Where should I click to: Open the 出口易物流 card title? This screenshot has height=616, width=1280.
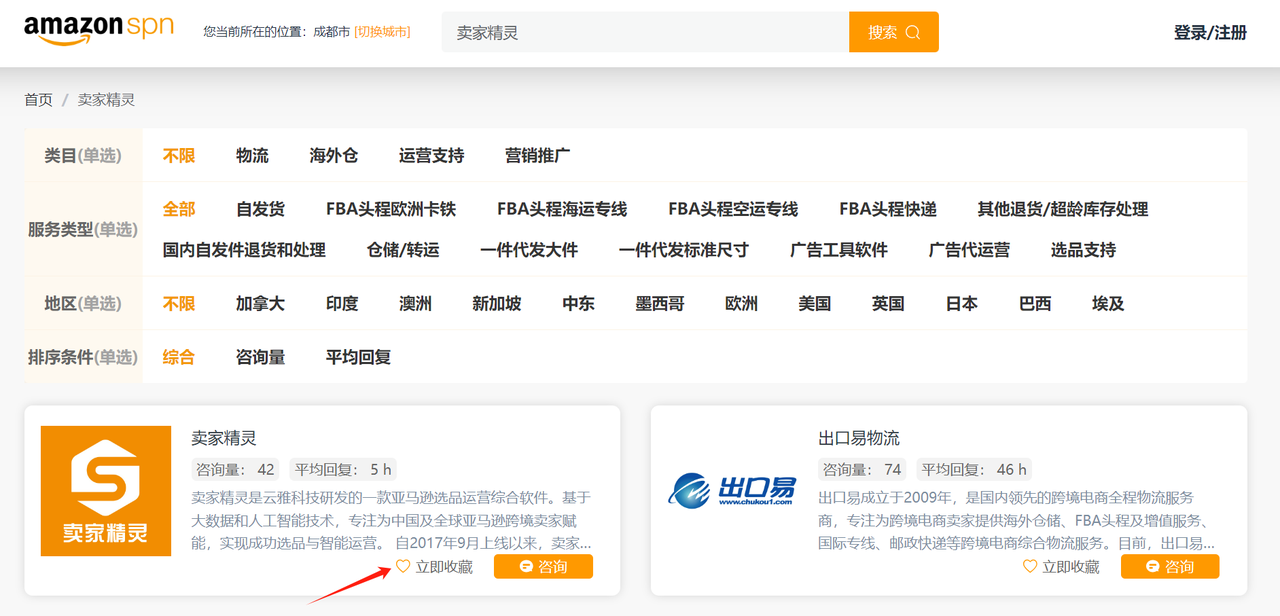[x=859, y=438]
